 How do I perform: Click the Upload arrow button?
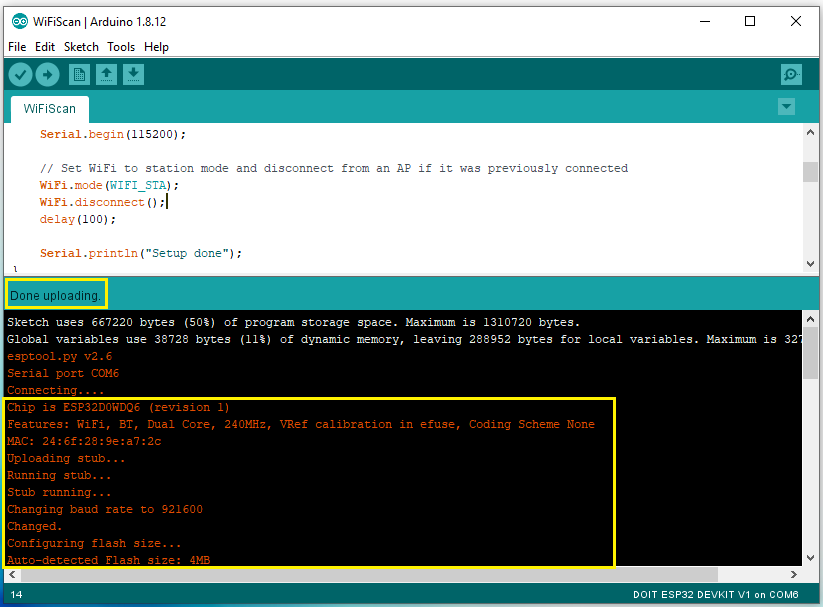(47, 75)
